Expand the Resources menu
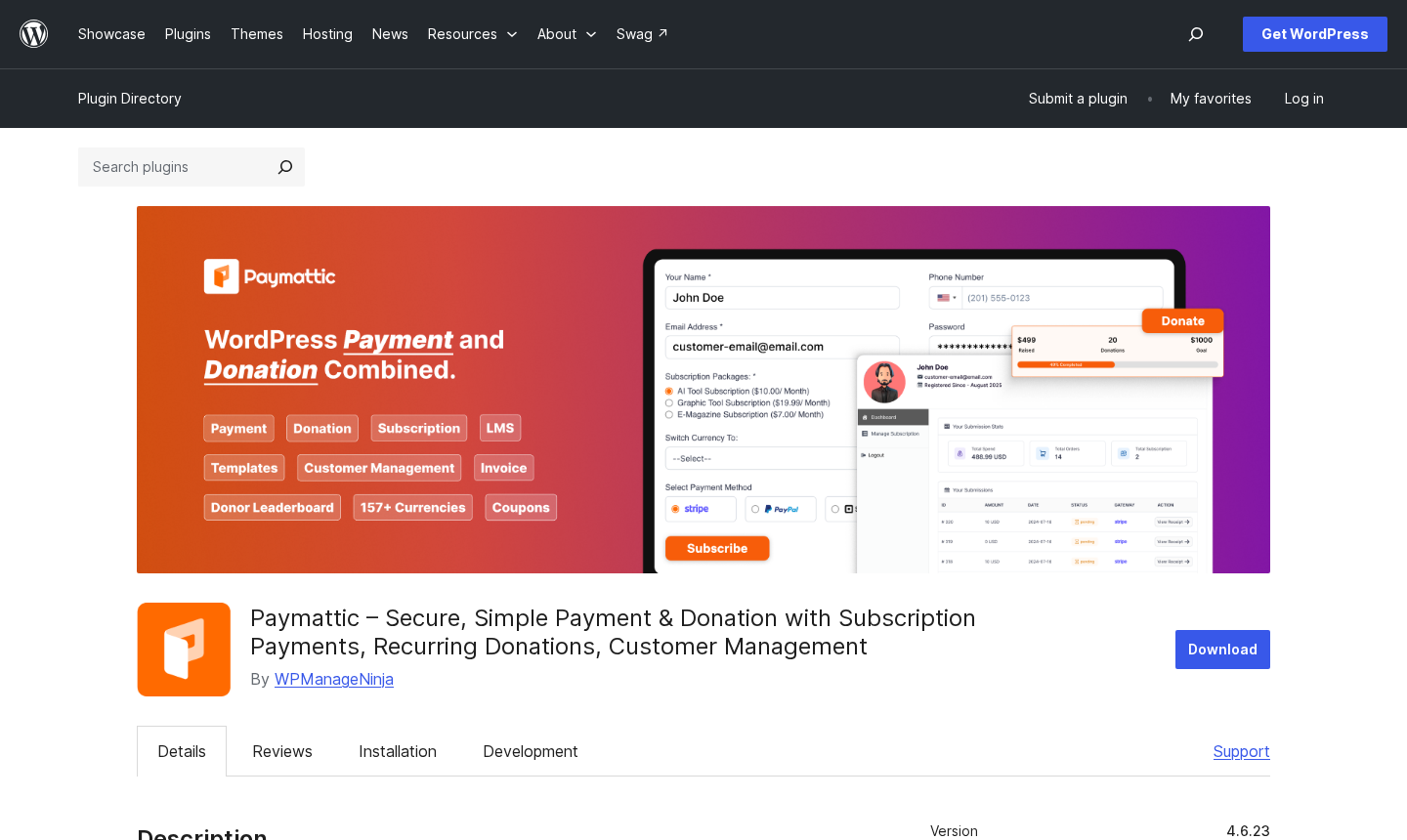1407x840 pixels. click(x=472, y=34)
